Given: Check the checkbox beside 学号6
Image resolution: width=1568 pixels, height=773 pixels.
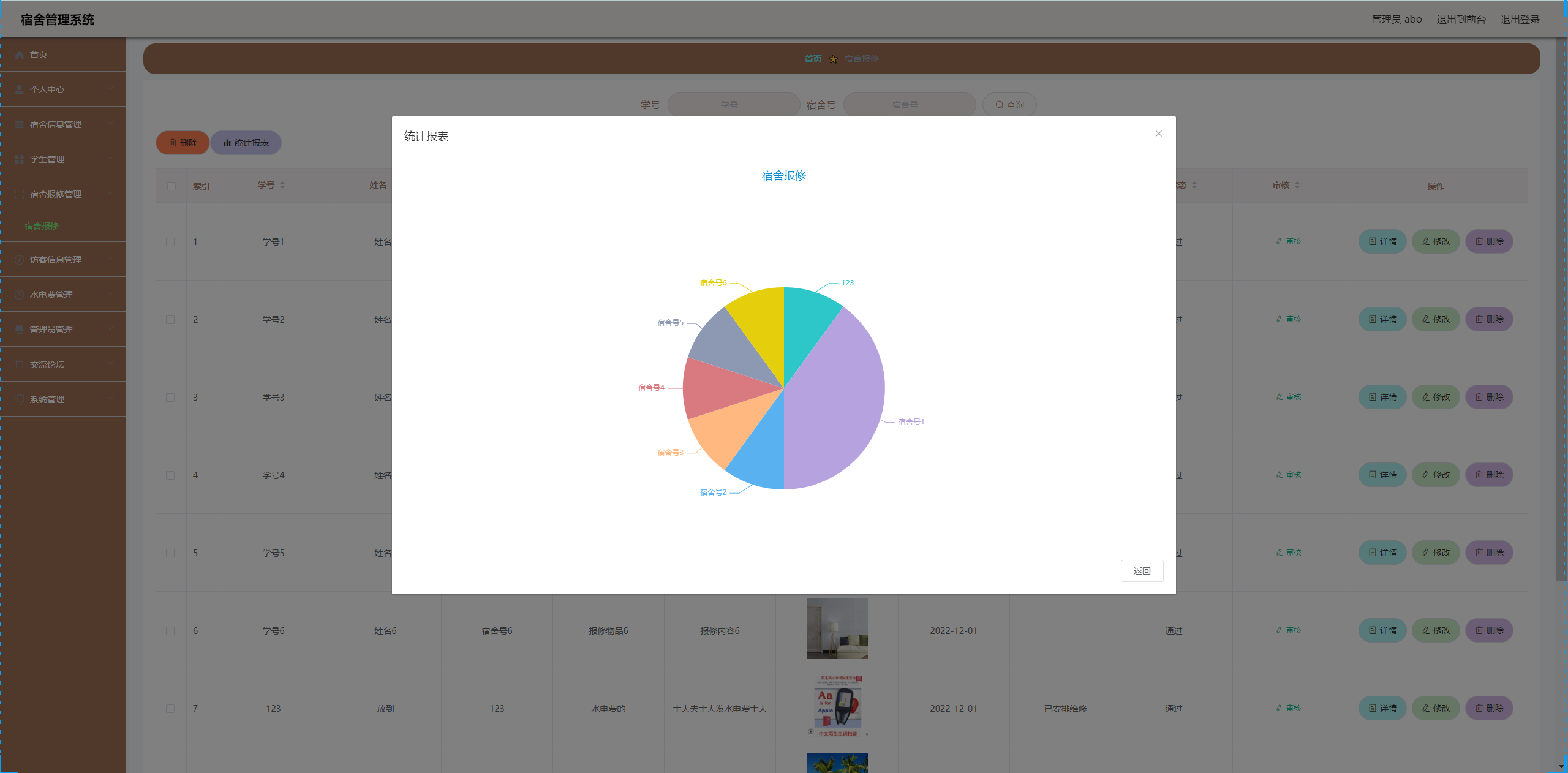Looking at the screenshot, I should (171, 630).
